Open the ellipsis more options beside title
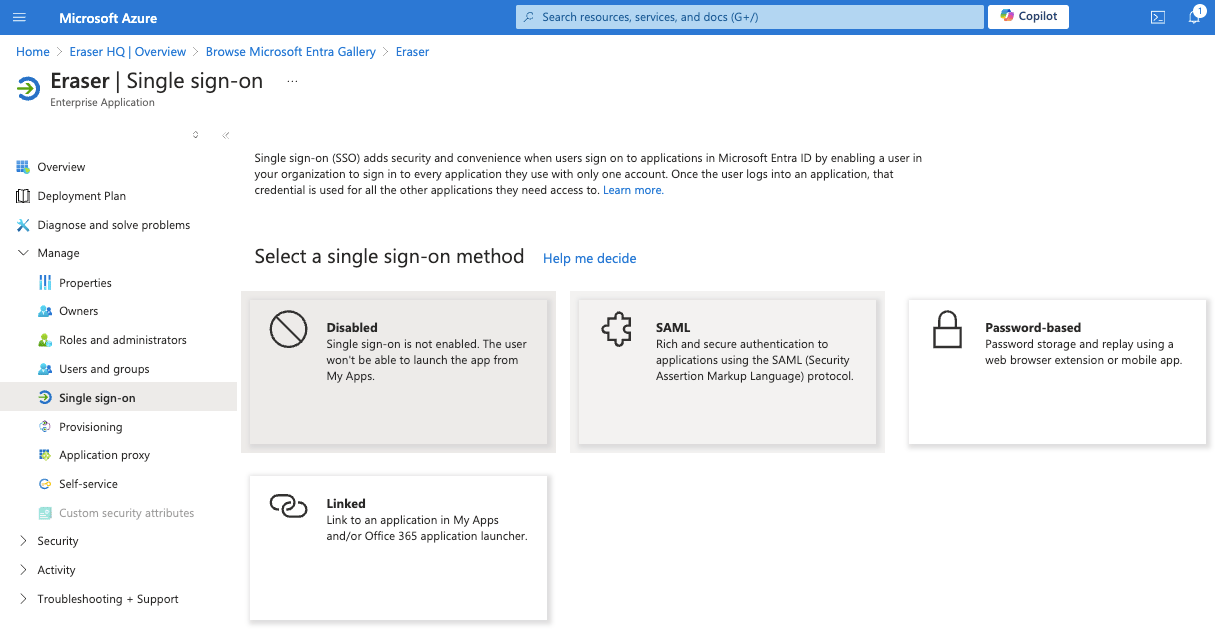The width and height of the screenshot is (1215, 636). click(x=292, y=82)
